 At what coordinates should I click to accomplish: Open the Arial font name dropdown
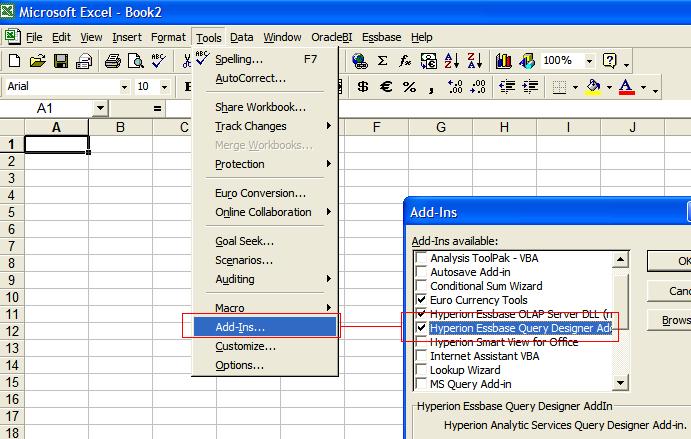coord(124,87)
